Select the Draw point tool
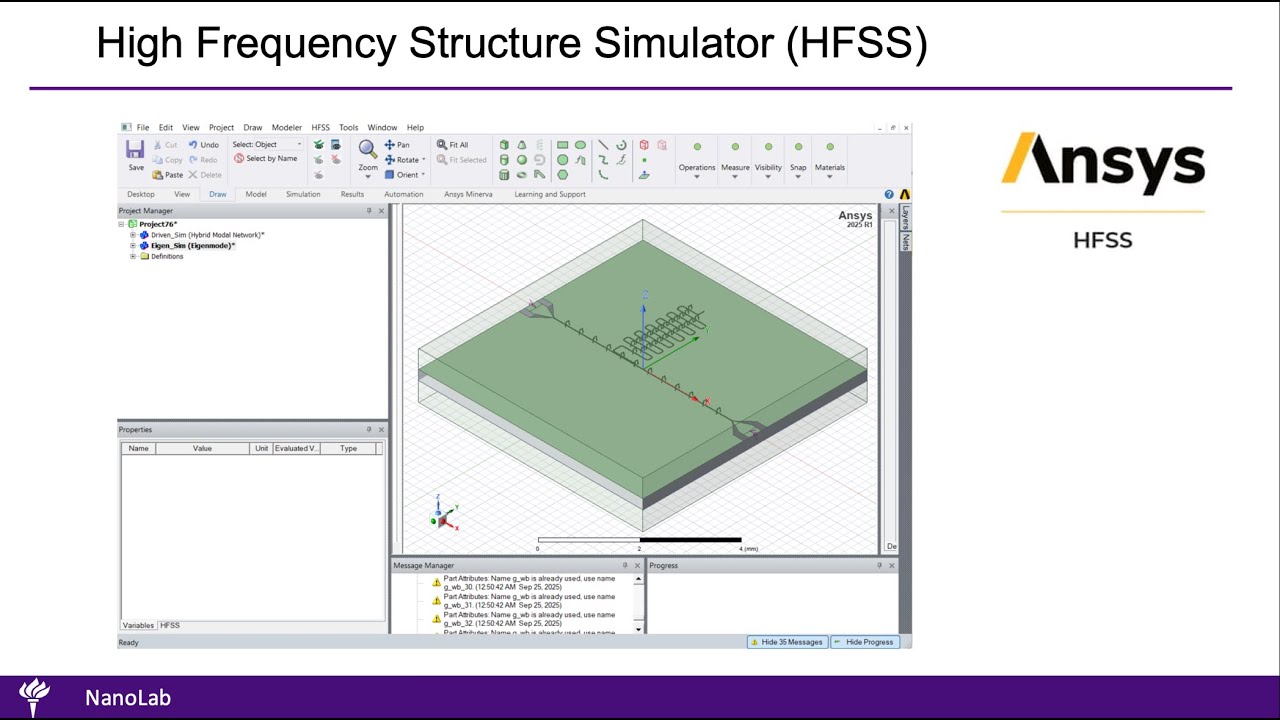Image resolution: width=1280 pixels, height=720 pixels. 644,160
